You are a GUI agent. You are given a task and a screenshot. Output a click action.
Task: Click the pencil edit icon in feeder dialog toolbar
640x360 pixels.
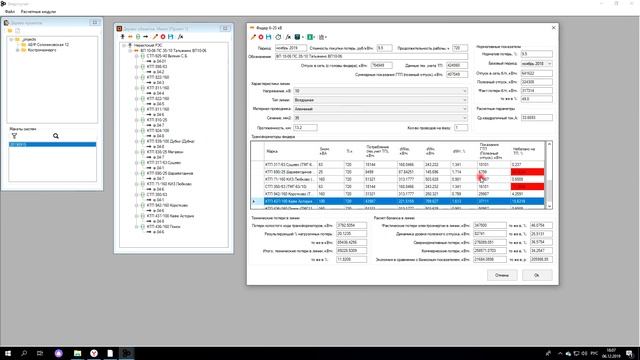point(253,37)
